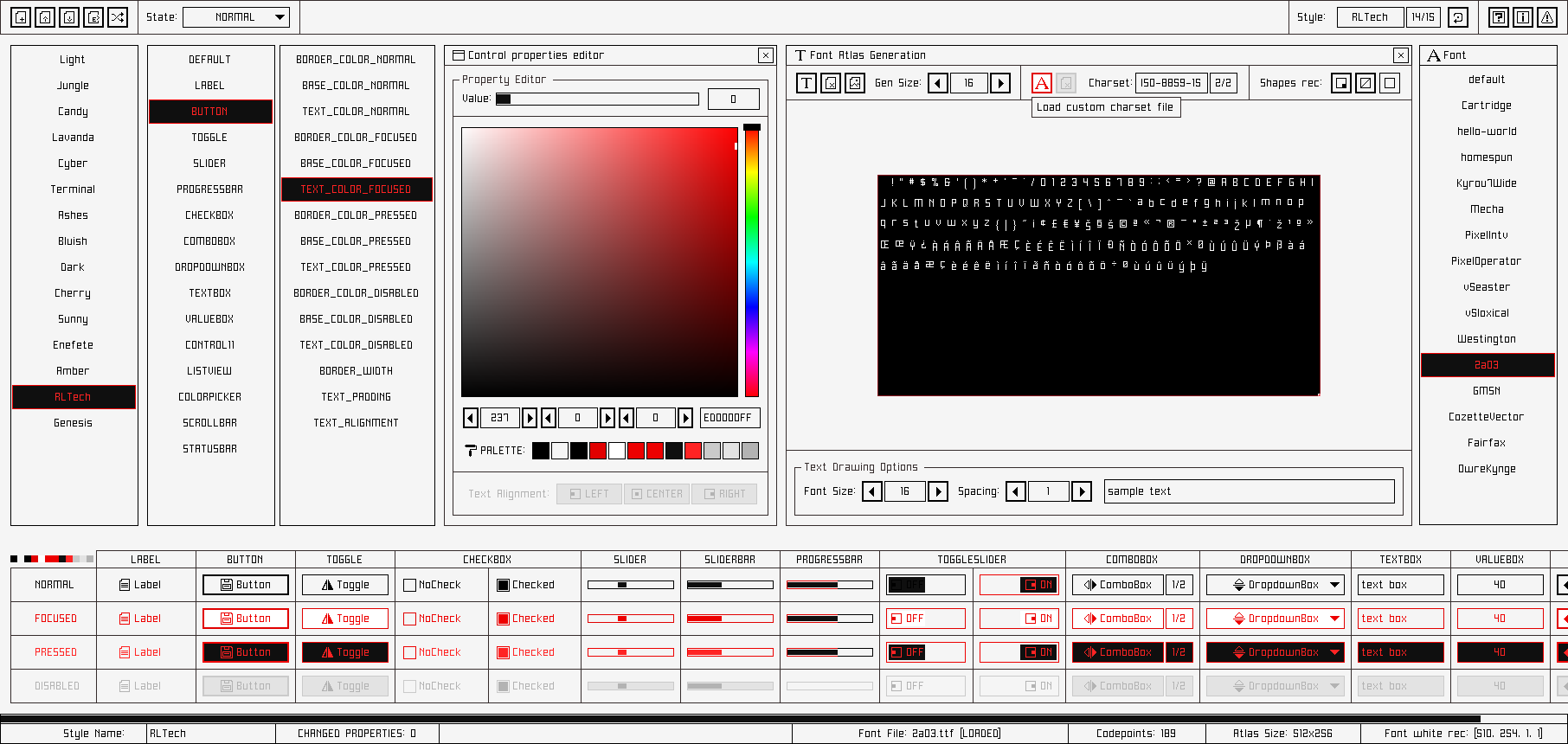Toggle the Toggle button in NORMAL row
1568x744 pixels.
344,585
